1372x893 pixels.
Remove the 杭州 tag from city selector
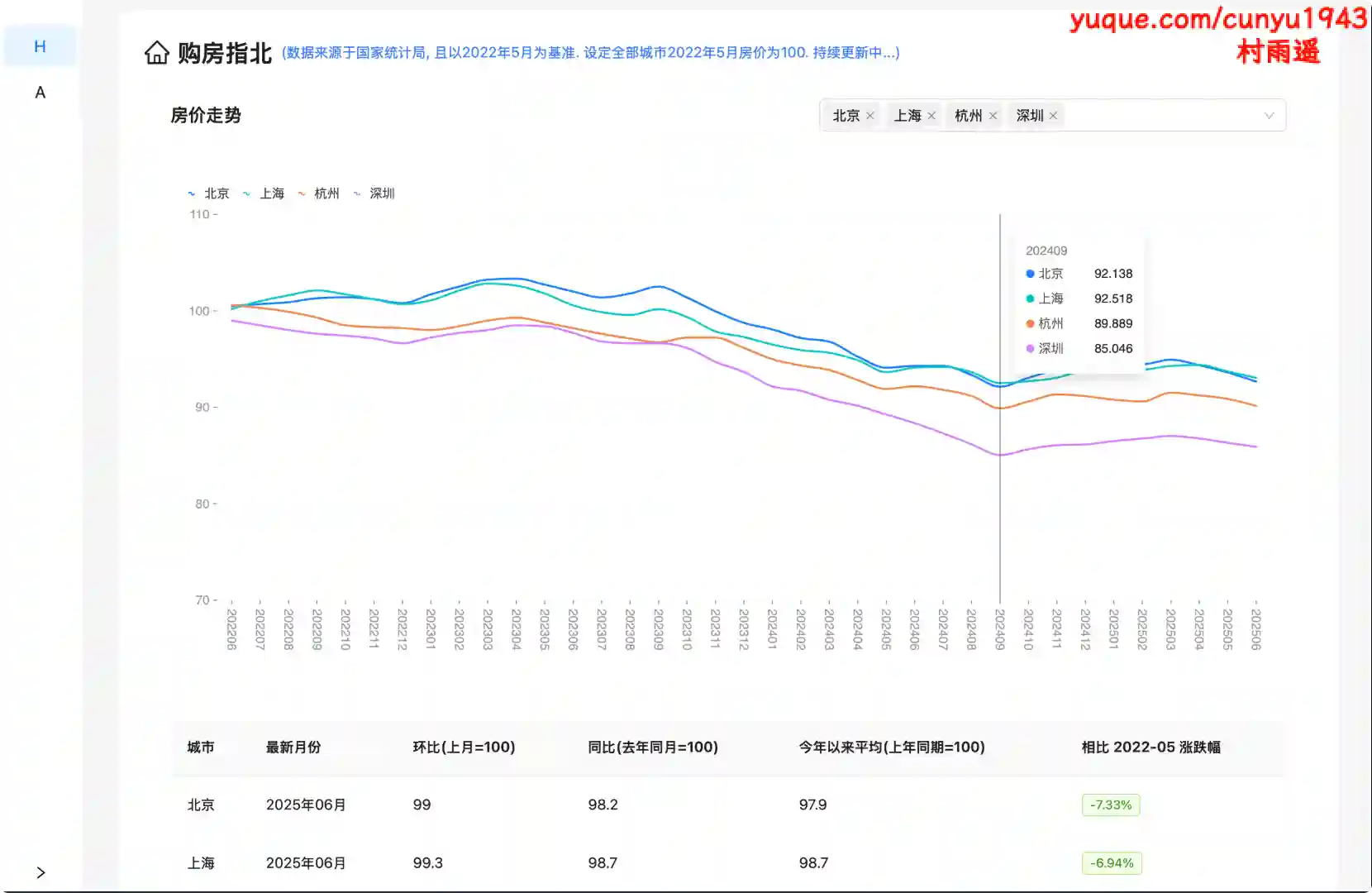[993, 116]
